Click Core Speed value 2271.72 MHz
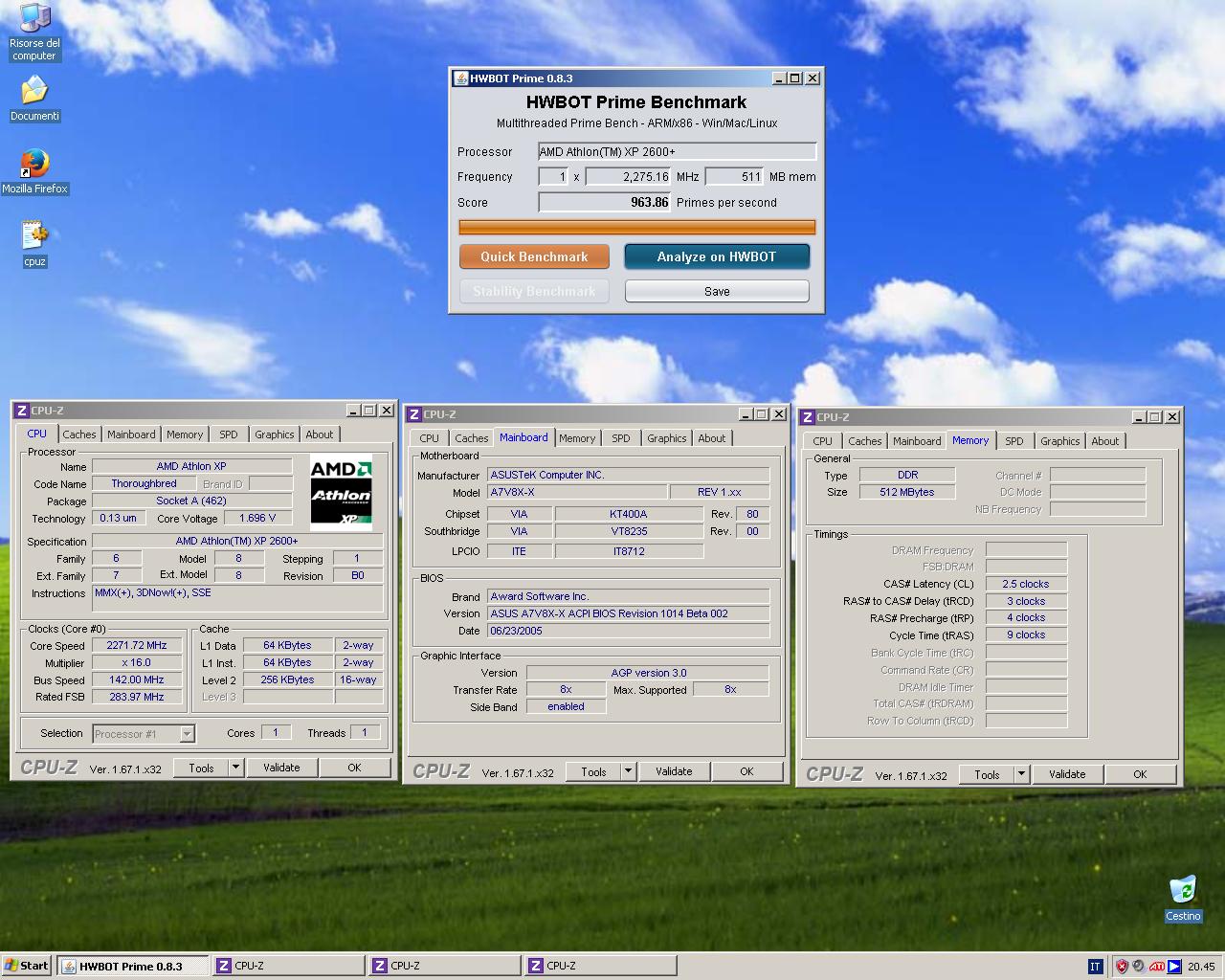This screenshot has height=980, width=1225. click(x=137, y=645)
